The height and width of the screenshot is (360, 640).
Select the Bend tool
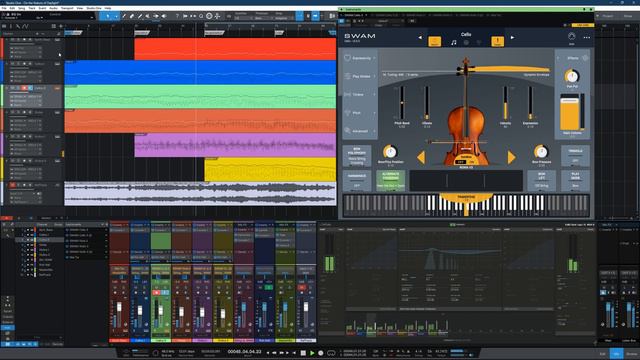pos(156,16)
